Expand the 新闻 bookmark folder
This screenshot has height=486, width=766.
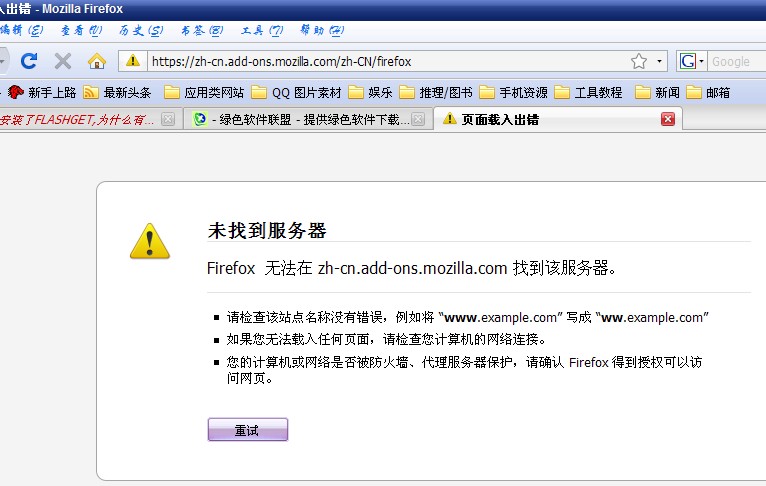click(657, 92)
